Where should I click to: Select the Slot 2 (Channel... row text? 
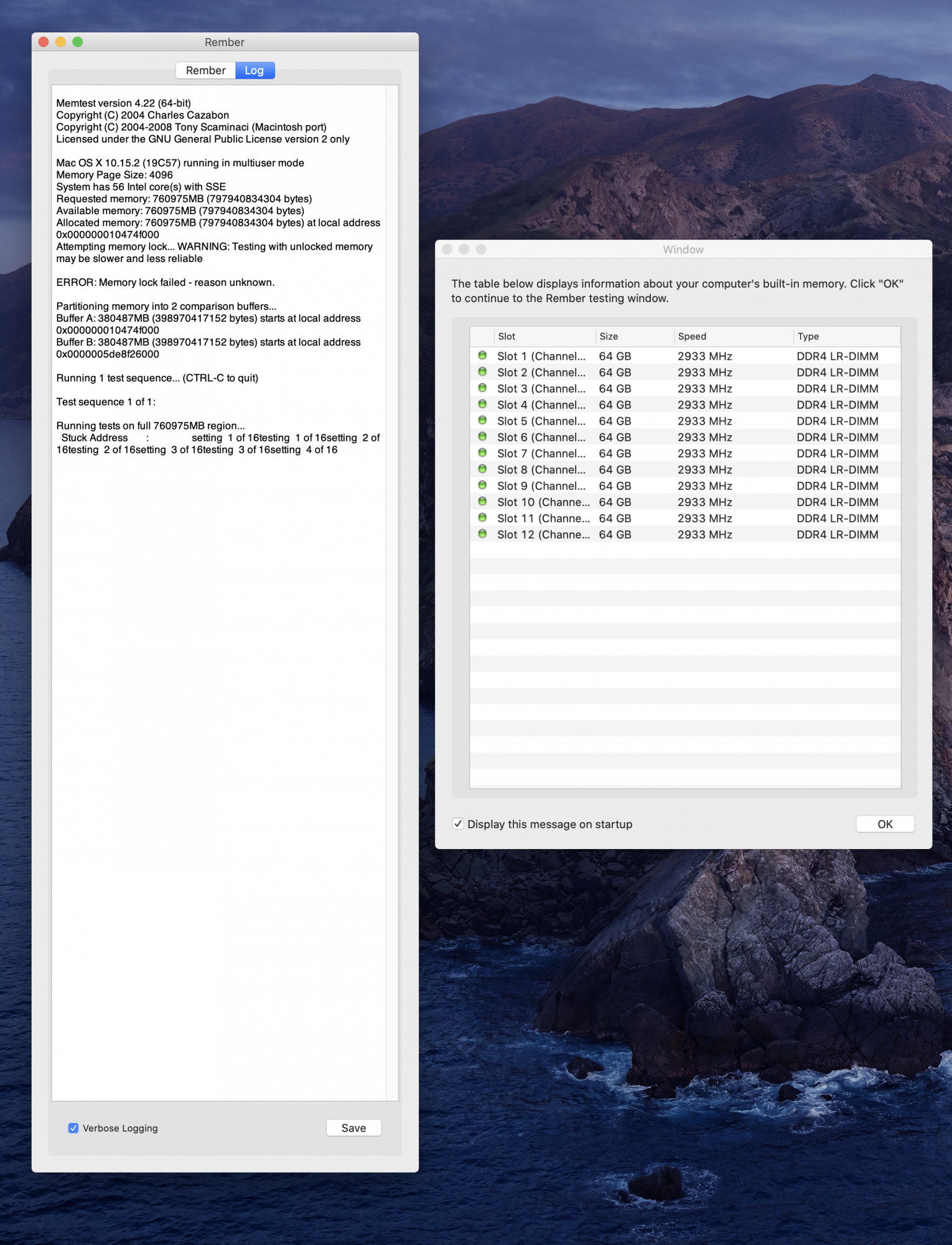click(541, 372)
